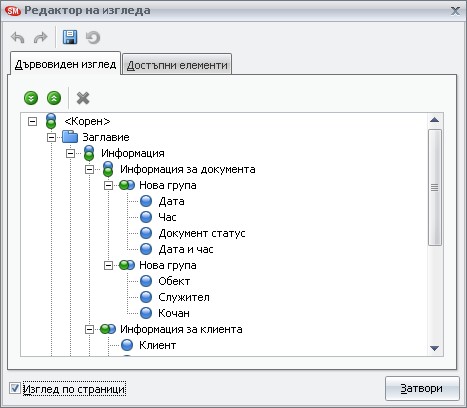Select the Документ статус tree item
The width and height of the screenshot is (467, 408).
click(202, 233)
